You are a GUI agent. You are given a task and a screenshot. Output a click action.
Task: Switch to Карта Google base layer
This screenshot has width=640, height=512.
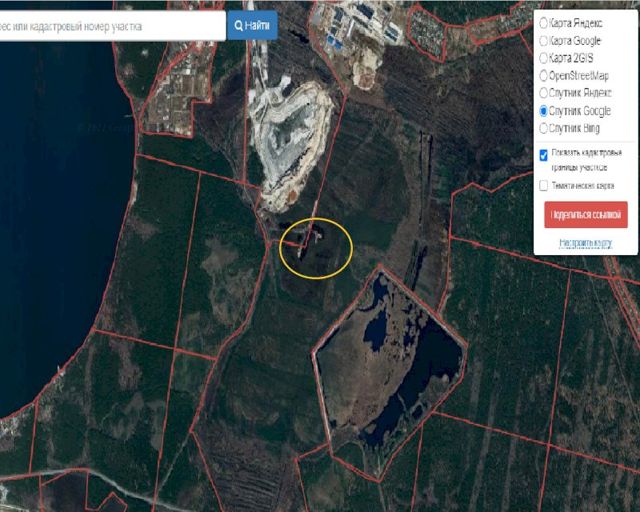click(544, 41)
